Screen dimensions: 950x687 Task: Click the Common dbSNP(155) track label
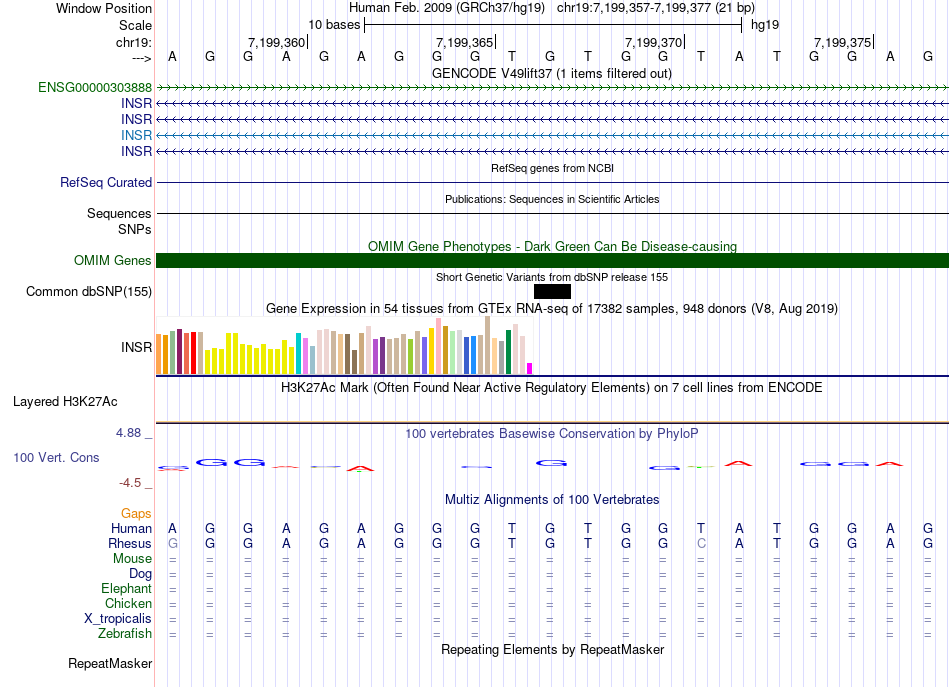(88, 292)
